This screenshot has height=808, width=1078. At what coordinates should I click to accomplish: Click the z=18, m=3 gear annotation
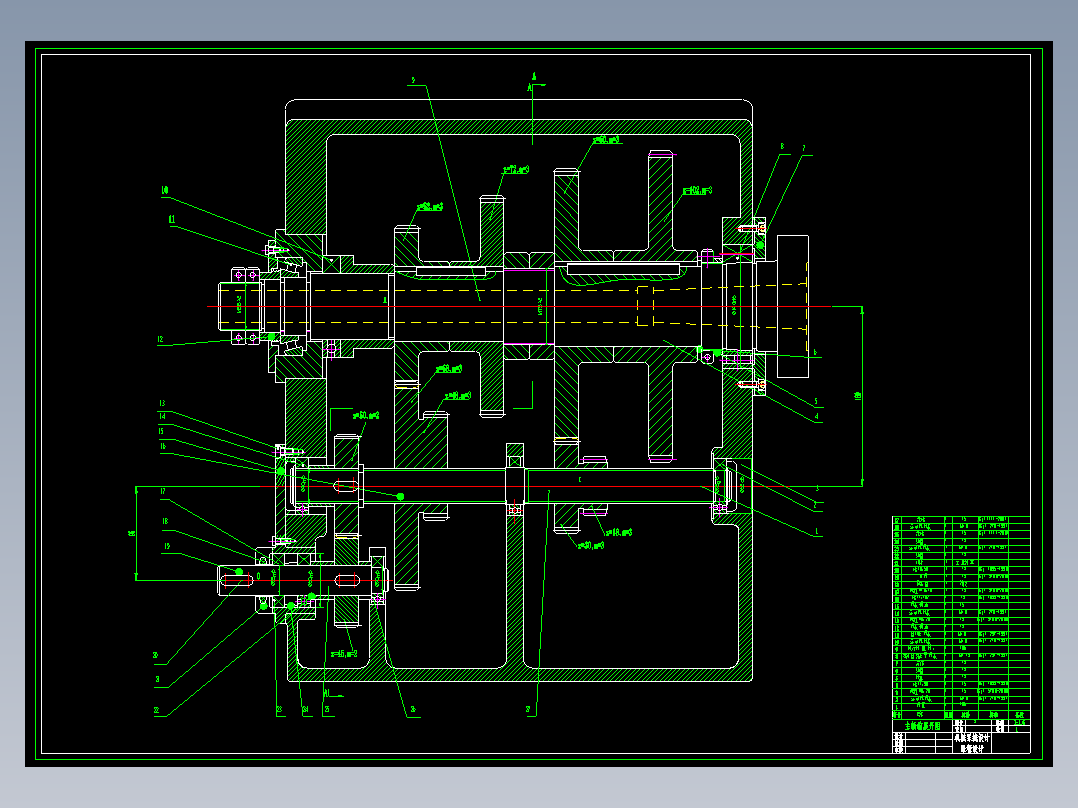click(619, 532)
